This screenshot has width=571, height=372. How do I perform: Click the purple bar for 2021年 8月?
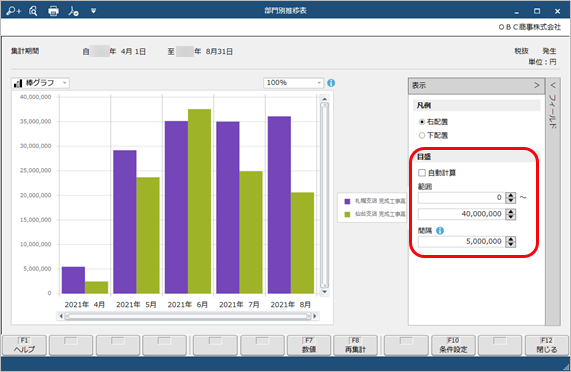(x=279, y=205)
